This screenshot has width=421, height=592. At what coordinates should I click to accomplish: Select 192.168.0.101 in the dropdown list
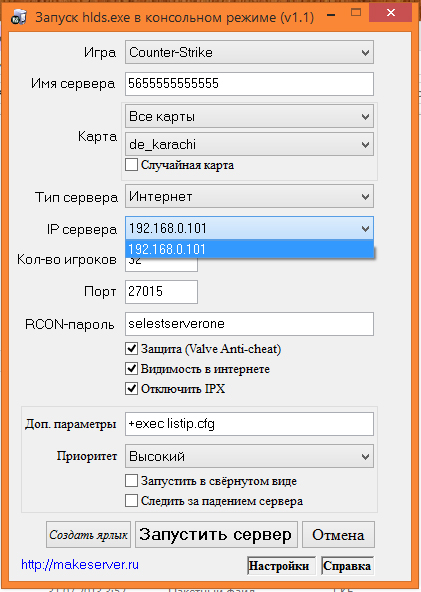point(249,249)
